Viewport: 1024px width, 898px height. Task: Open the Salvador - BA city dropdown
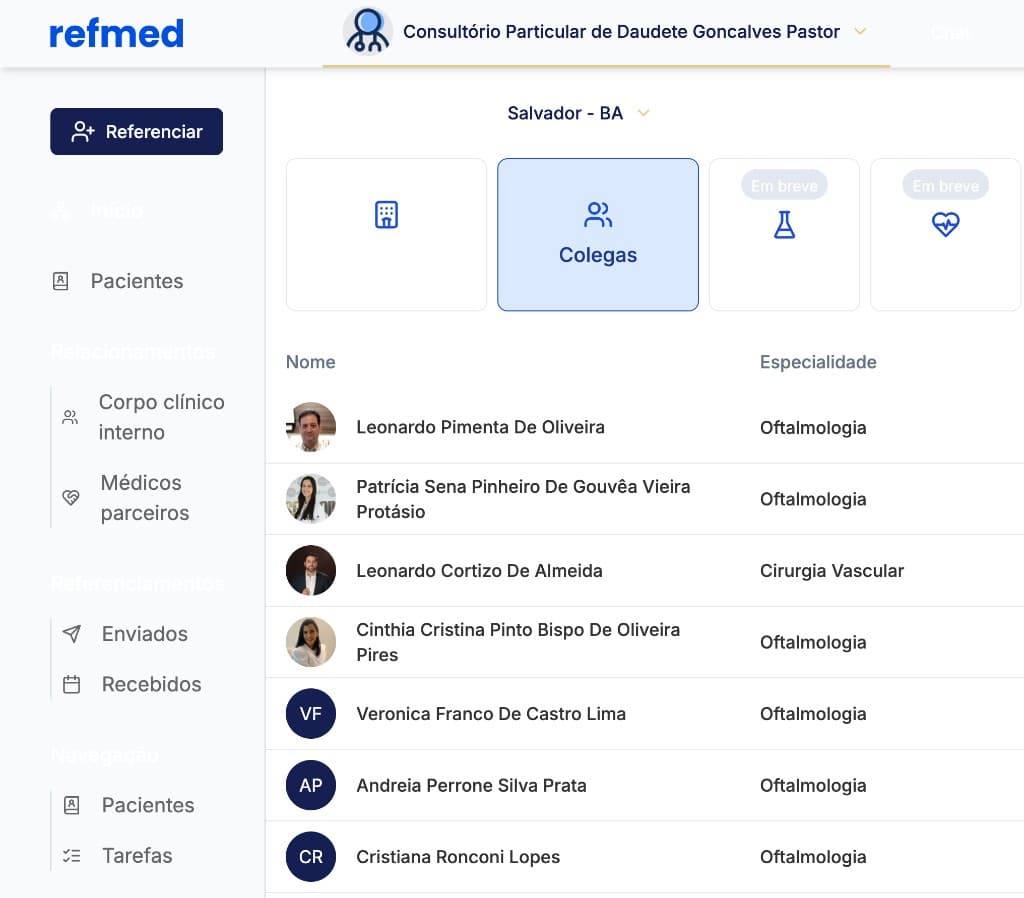[x=579, y=113]
